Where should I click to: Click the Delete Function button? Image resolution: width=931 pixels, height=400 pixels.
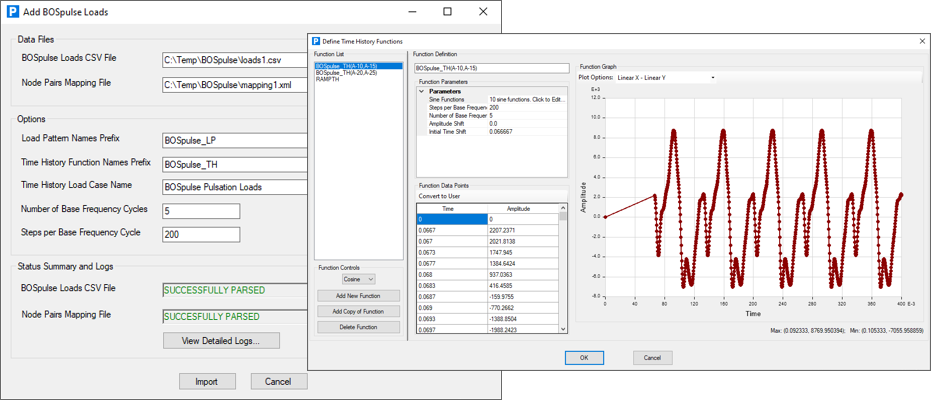pyautogui.click(x=359, y=327)
